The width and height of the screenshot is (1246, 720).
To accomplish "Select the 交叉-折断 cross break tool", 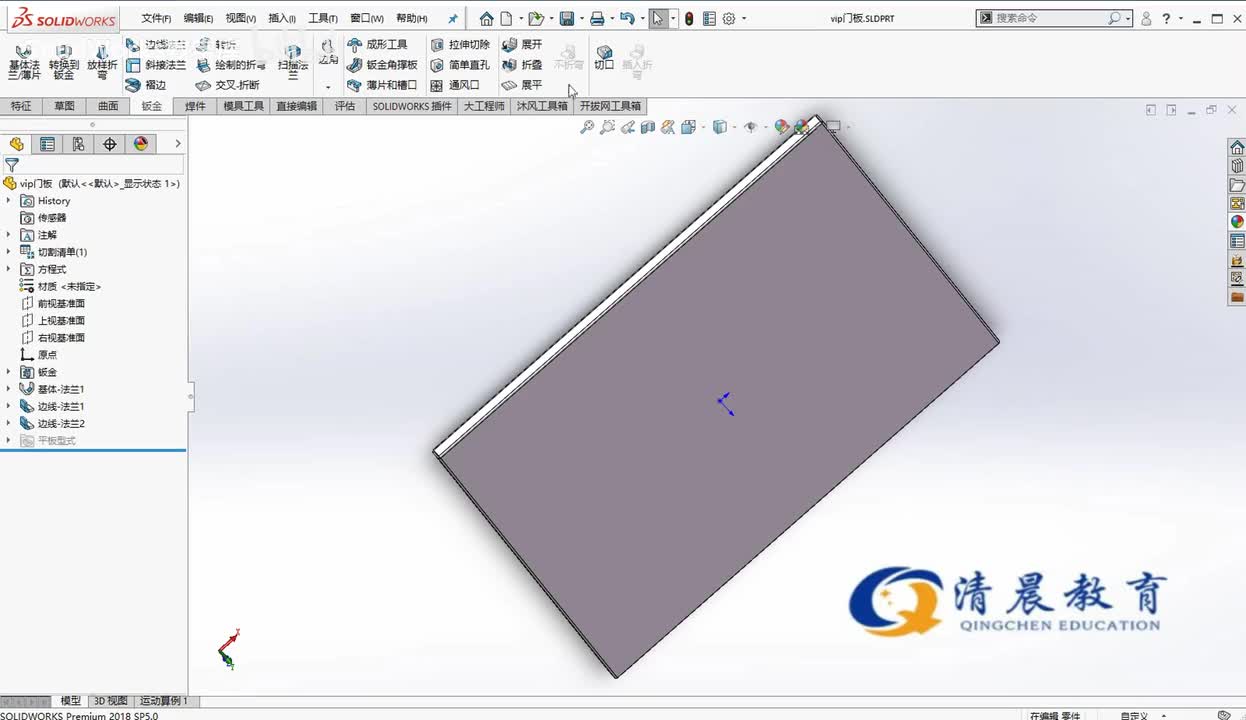I will pos(228,85).
